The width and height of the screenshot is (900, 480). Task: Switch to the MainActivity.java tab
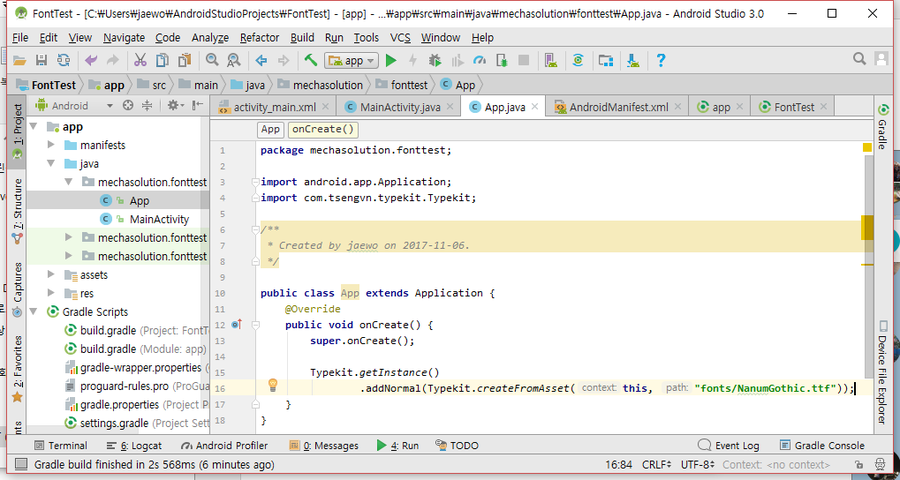click(399, 107)
